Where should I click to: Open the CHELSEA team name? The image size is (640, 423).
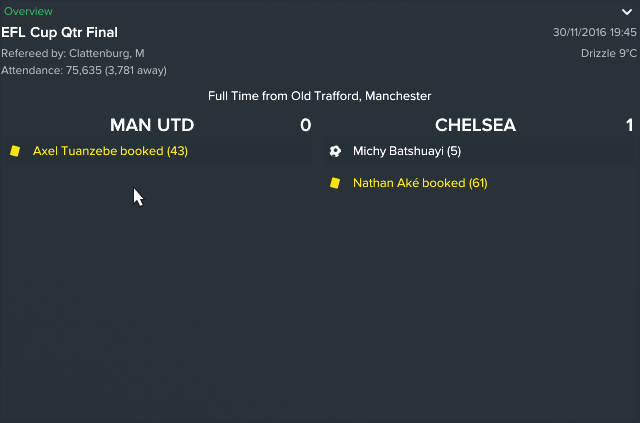(476, 125)
